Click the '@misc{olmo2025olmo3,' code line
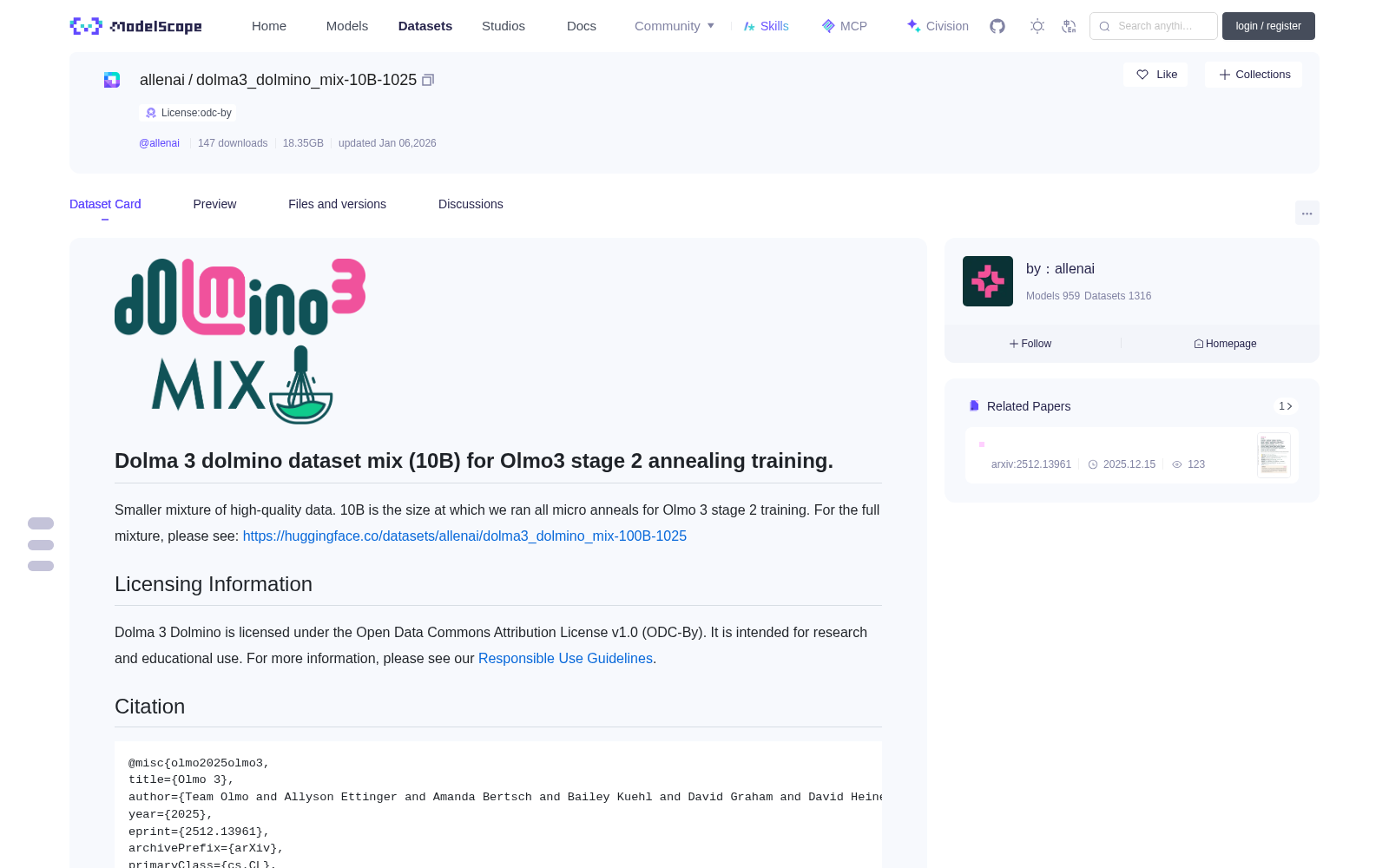 199,763
